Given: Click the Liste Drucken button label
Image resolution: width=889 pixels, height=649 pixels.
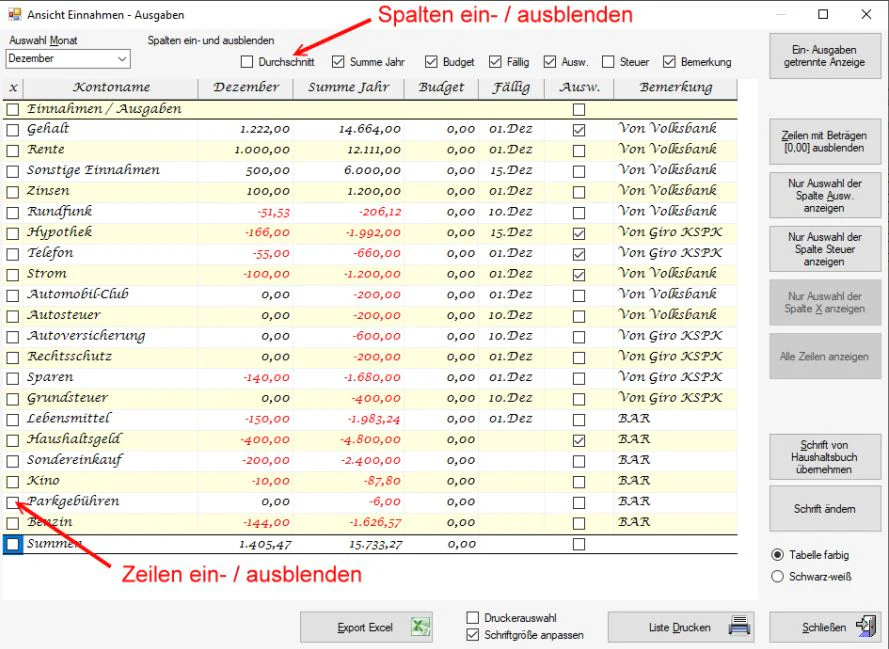Looking at the screenshot, I should (679, 627).
